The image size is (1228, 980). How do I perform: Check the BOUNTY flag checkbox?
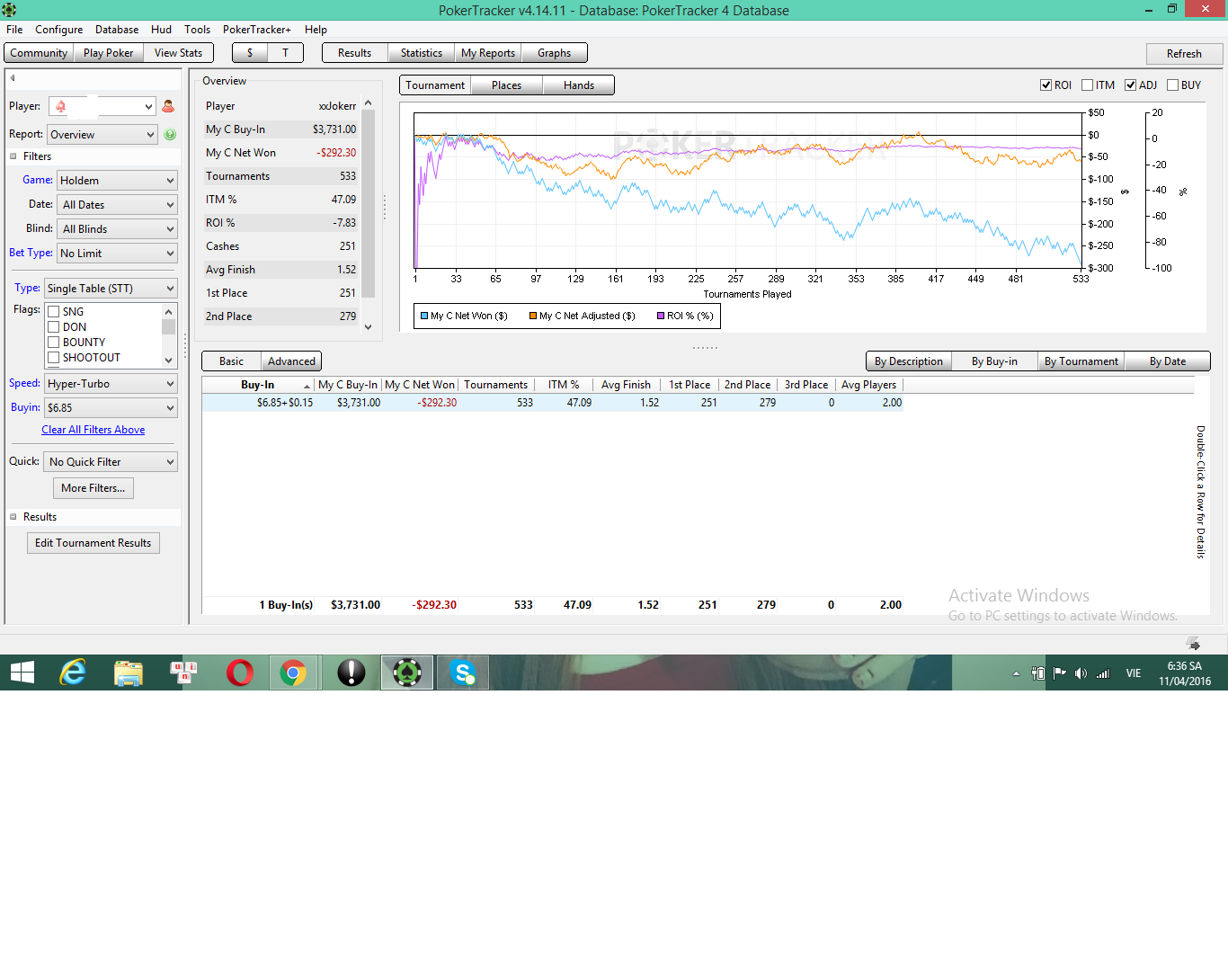(x=54, y=343)
